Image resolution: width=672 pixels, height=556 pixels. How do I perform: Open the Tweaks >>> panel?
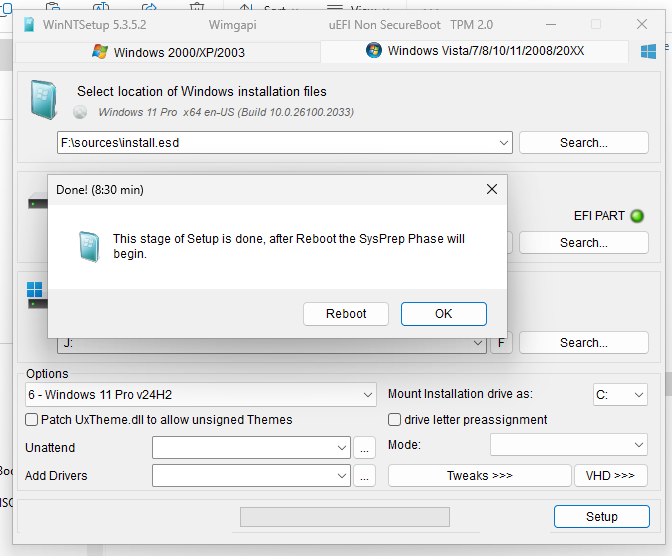(480, 476)
